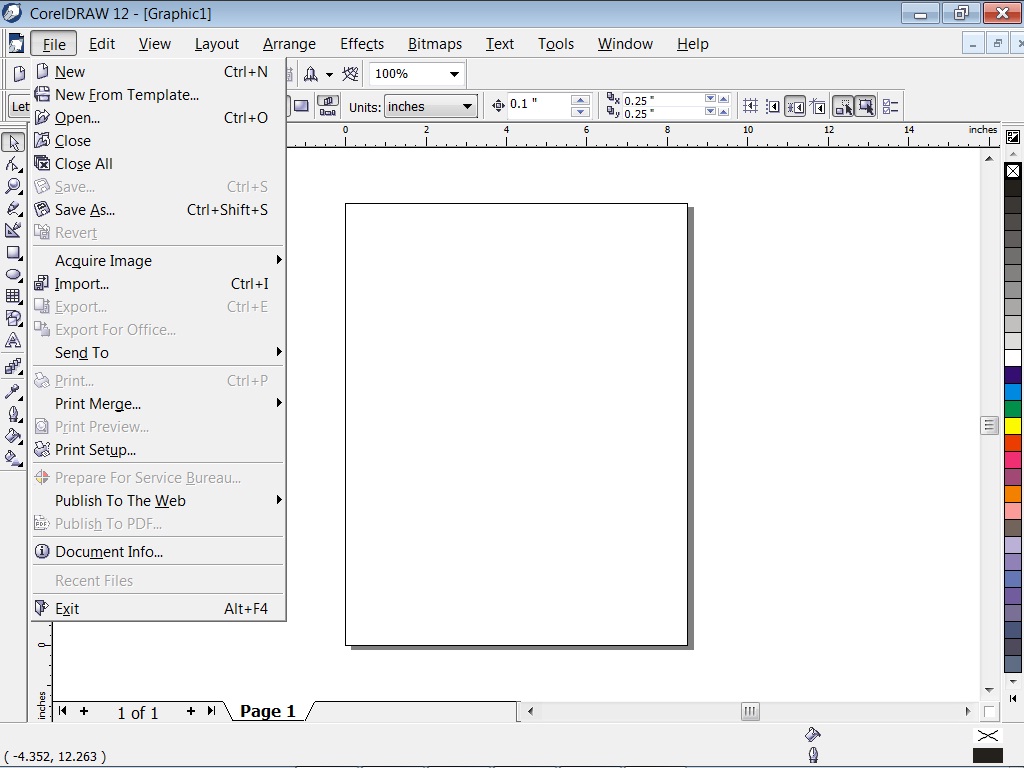1024x768 pixels.
Task: Toggle draw complex objects when moving
Action: (843, 106)
